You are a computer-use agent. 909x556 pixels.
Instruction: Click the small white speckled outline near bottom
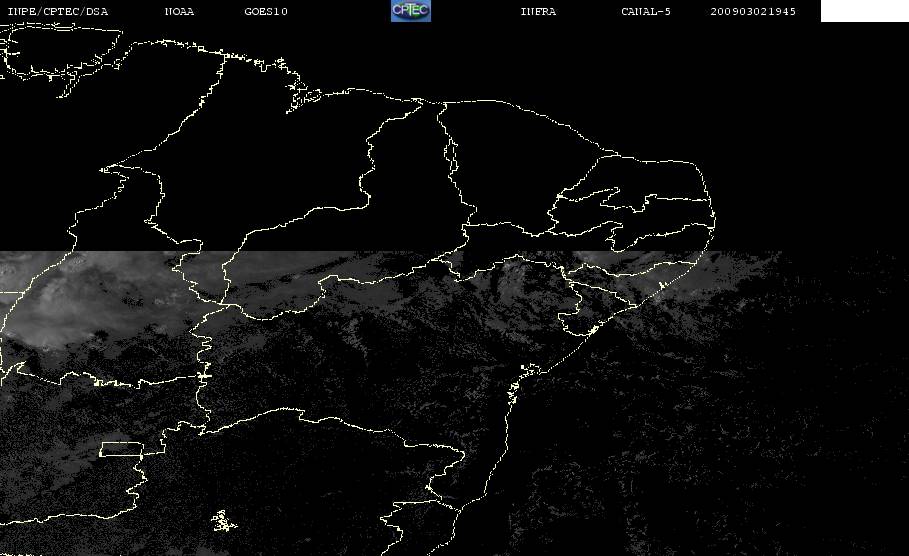223,521
